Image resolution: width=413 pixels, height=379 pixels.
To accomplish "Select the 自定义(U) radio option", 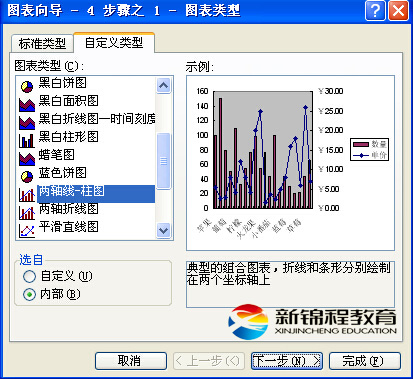I will (29, 276).
